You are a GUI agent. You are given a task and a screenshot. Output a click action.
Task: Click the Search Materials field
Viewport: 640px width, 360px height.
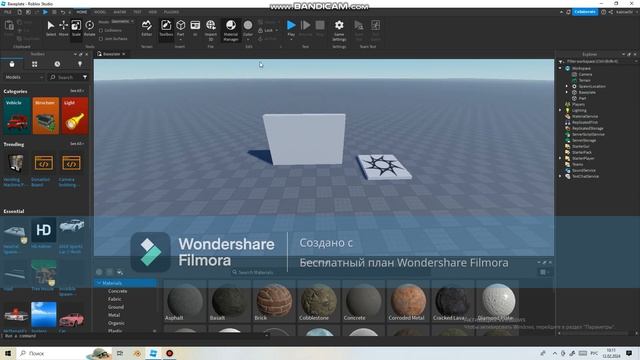click(331, 272)
